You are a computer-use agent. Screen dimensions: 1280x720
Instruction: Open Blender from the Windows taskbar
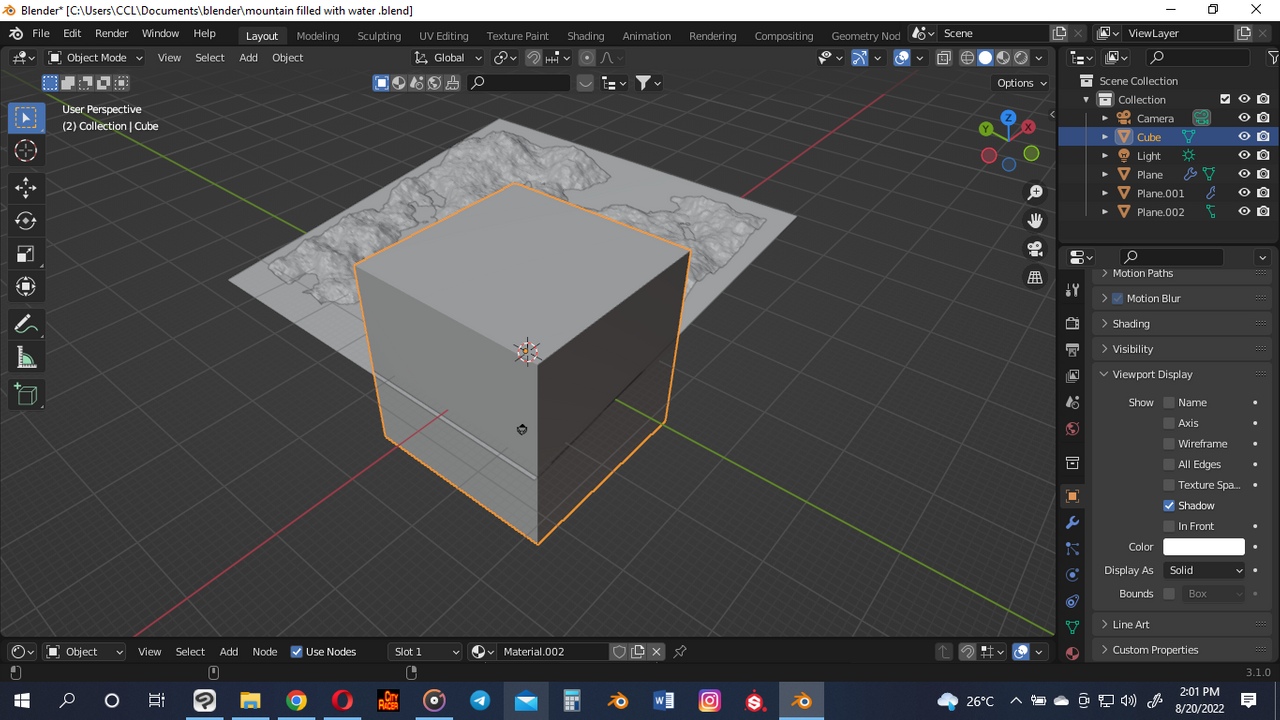coord(801,701)
